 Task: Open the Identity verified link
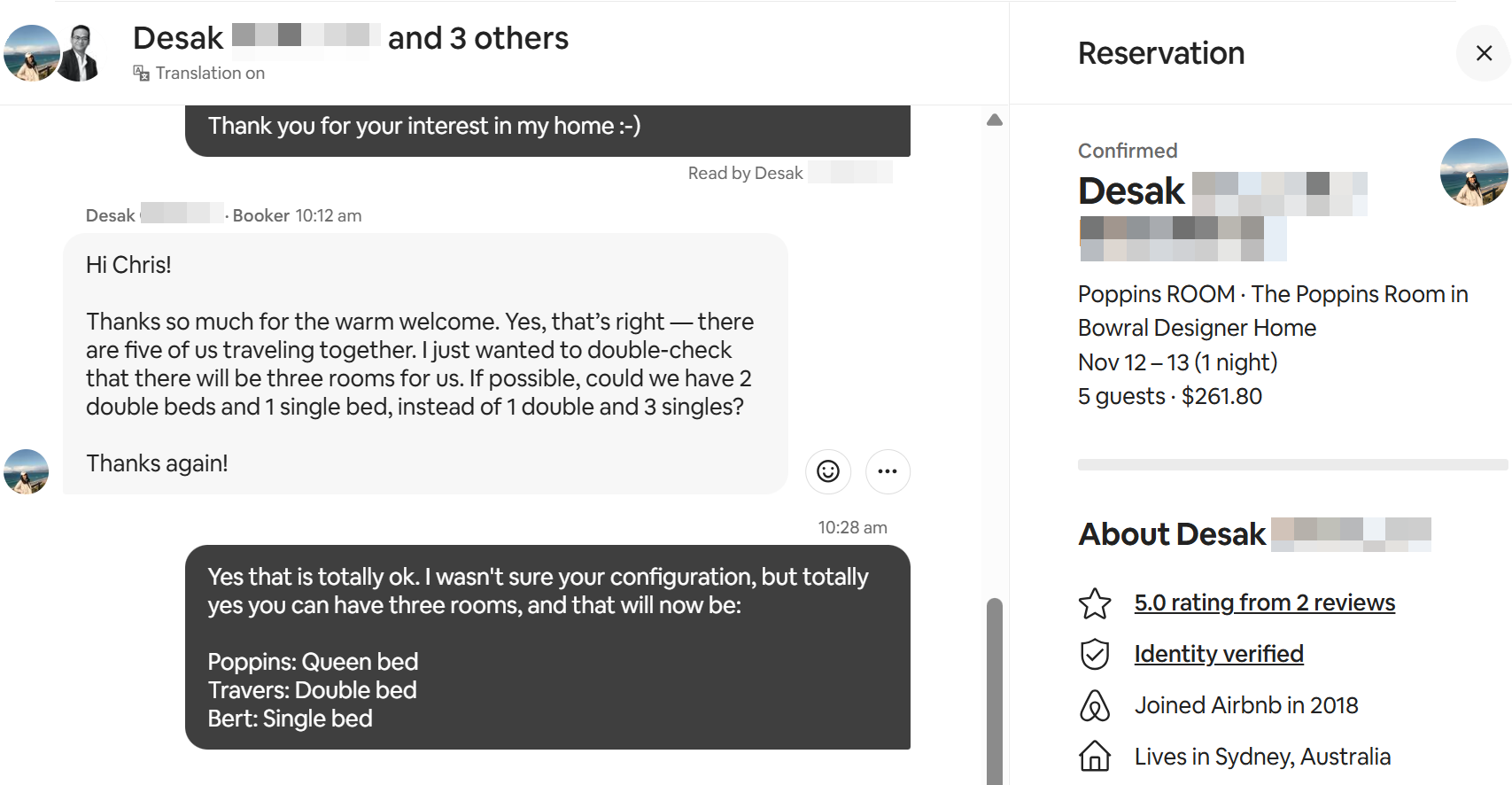pyautogui.click(x=1218, y=655)
